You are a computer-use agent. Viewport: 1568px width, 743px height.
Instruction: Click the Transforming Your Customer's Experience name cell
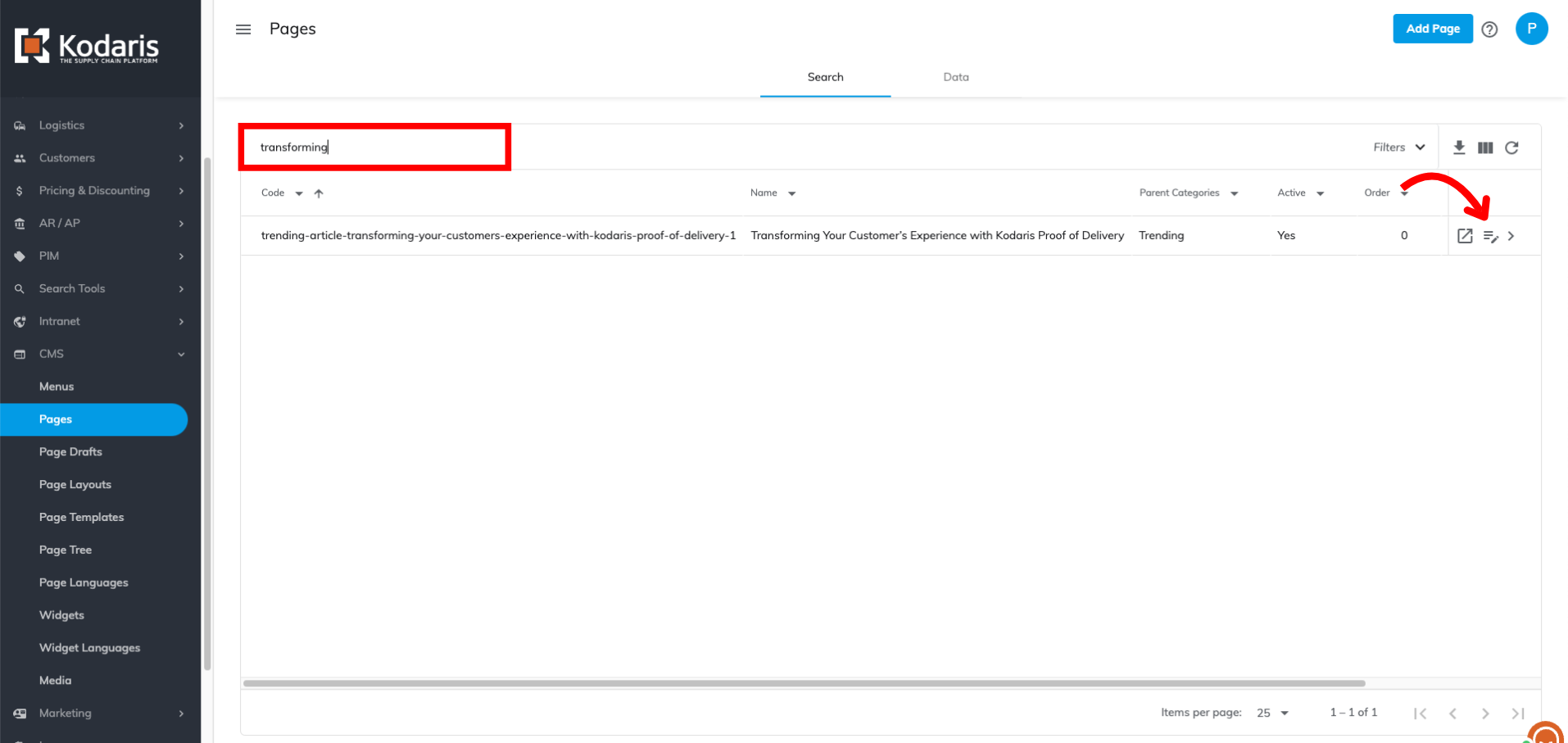click(937, 236)
